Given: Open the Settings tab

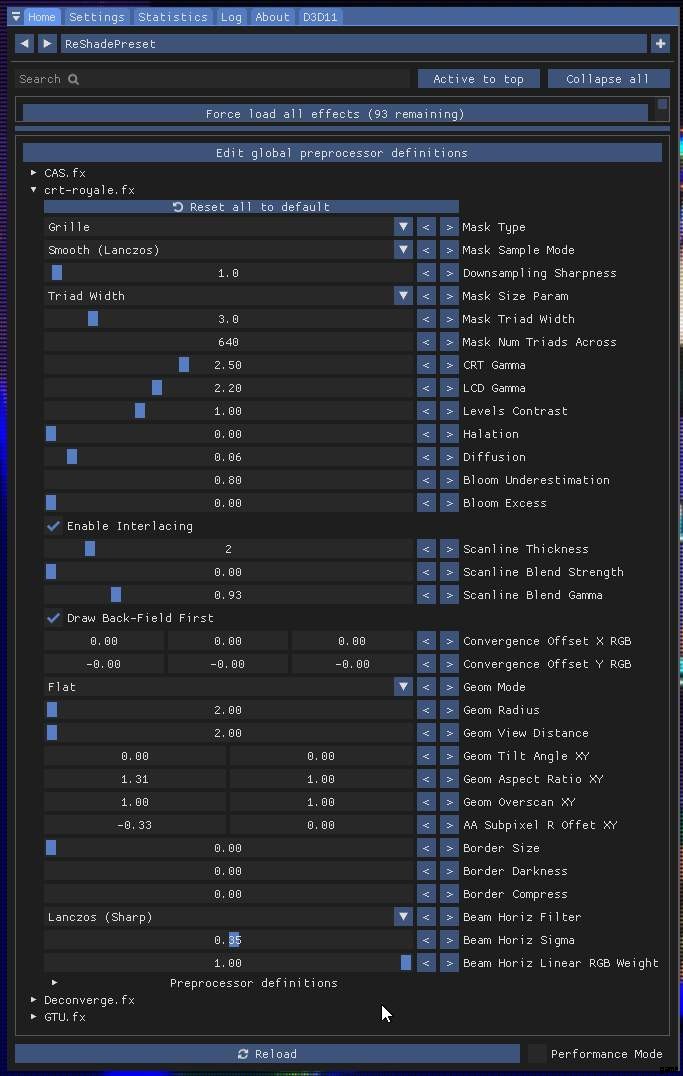Looking at the screenshot, I should [x=97, y=17].
